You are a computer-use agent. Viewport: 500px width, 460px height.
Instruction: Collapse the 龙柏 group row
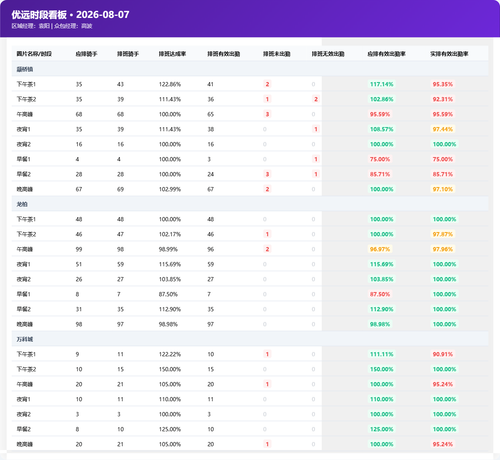(x=250, y=204)
